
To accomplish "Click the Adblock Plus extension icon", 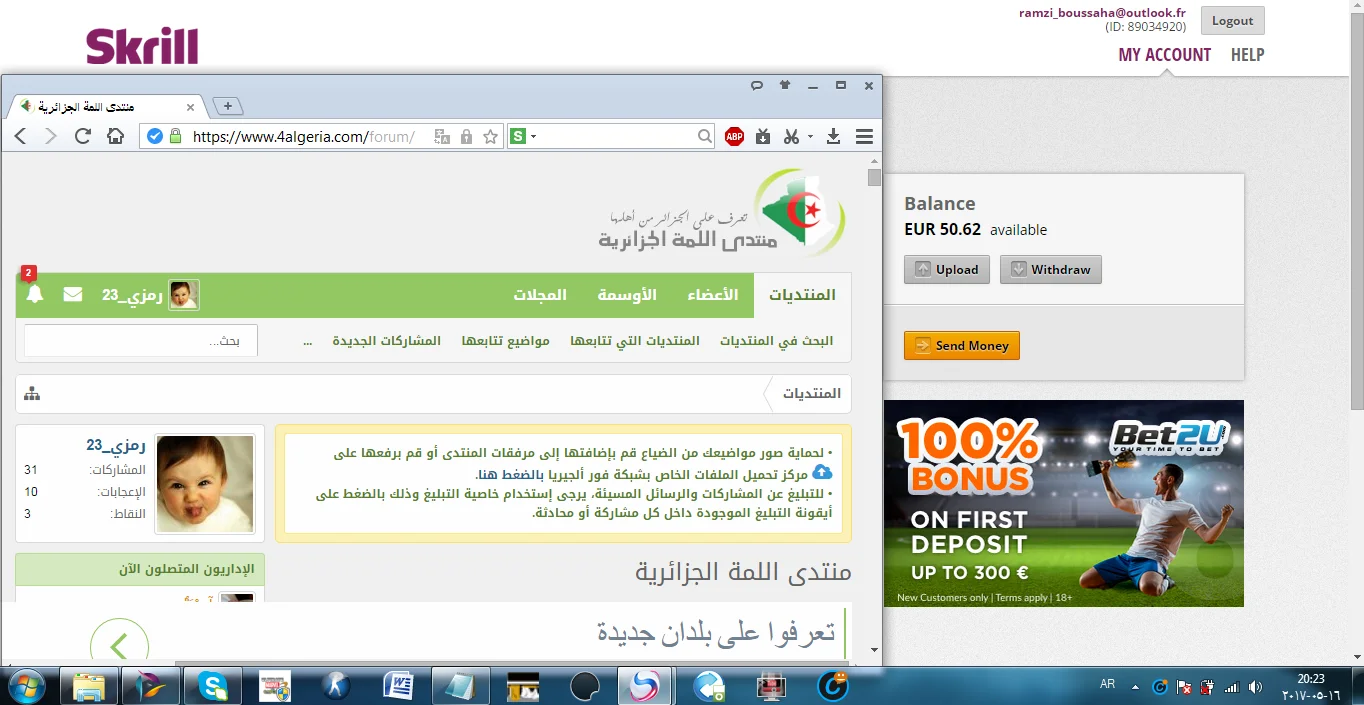I will 735,136.
